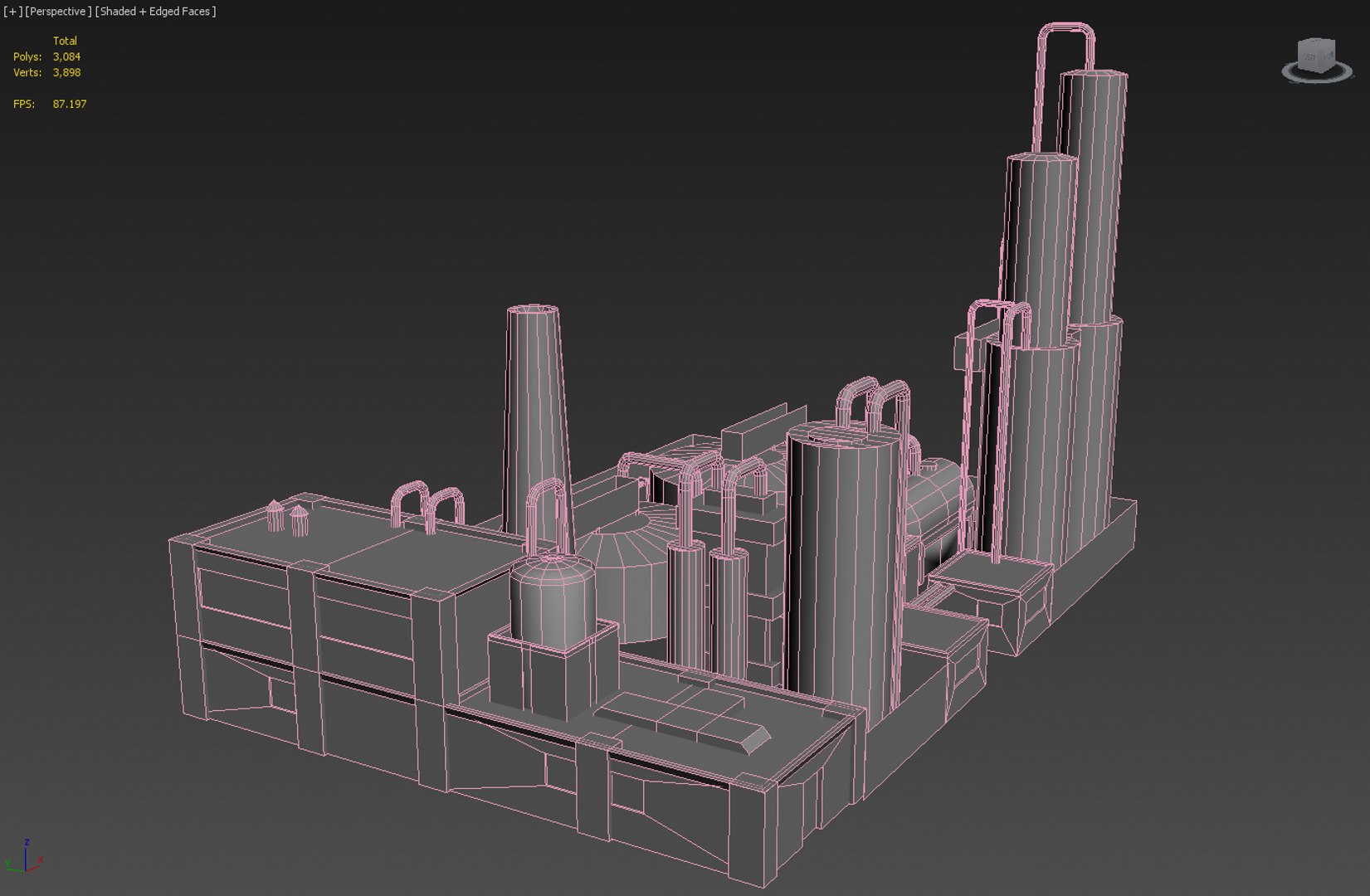Open the [Shaded + Edged Faces] shading menu
The width and height of the screenshot is (1370, 896).
156,12
